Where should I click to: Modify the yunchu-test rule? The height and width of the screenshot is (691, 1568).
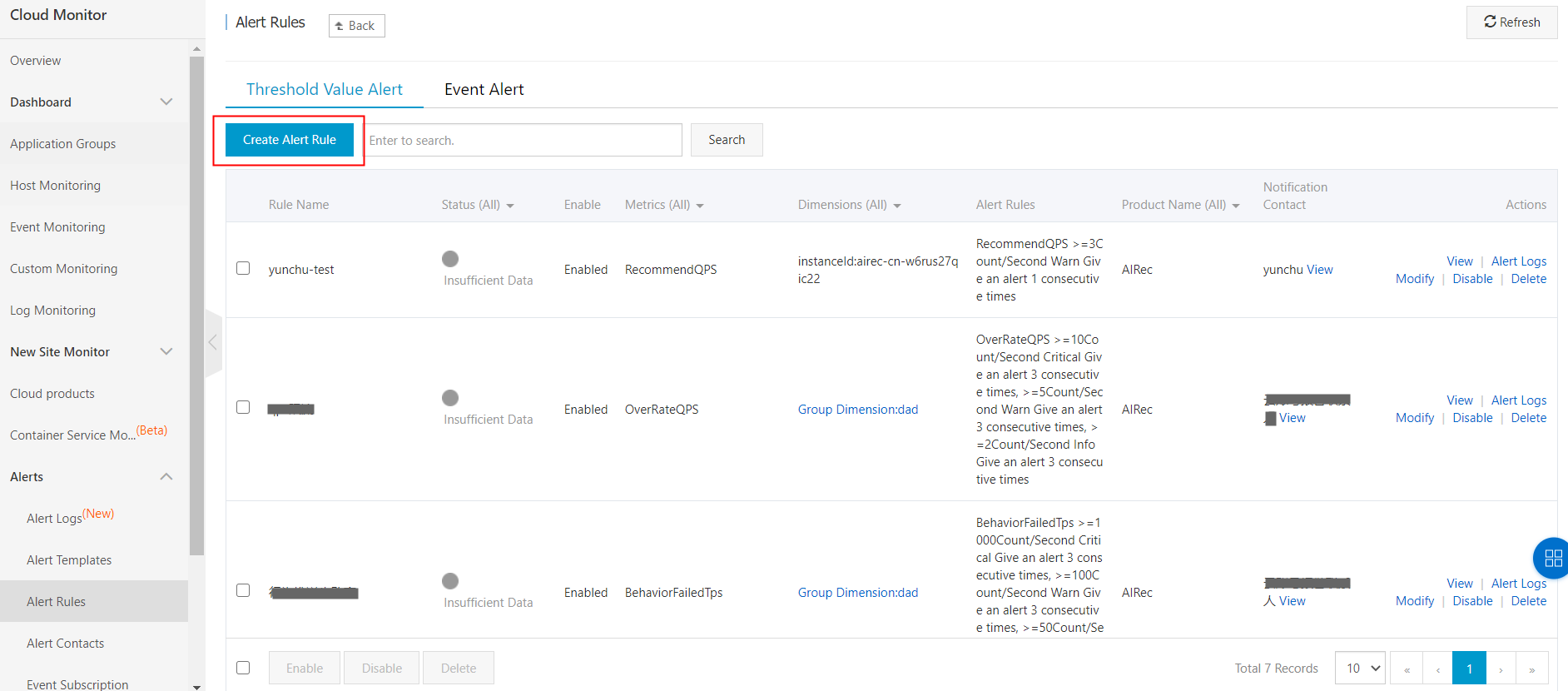(x=1415, y=279)
